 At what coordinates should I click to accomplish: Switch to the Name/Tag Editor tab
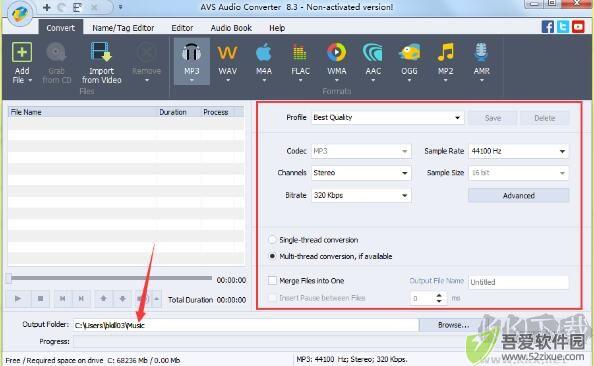123,28
